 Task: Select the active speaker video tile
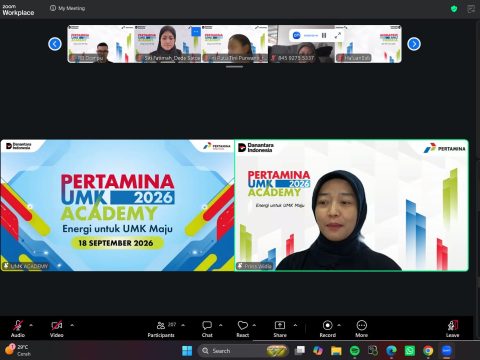point(352,205)
